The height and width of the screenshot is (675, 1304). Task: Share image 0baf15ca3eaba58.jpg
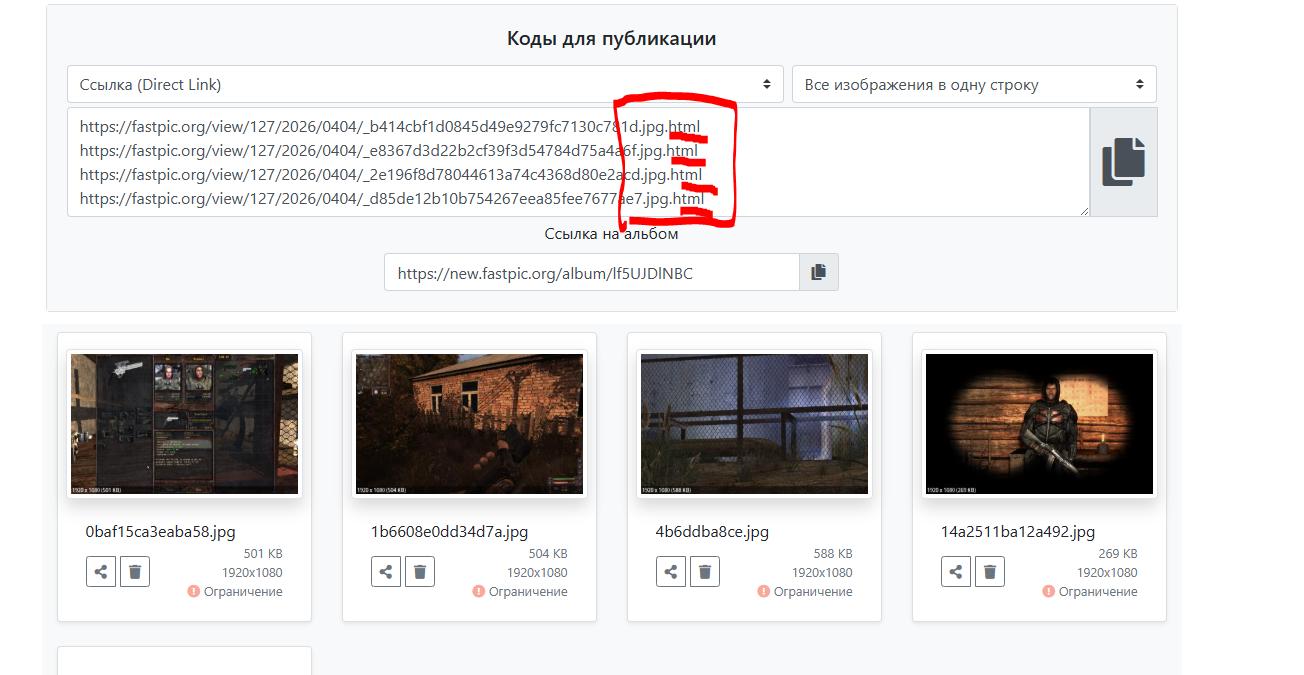[101, 572]
